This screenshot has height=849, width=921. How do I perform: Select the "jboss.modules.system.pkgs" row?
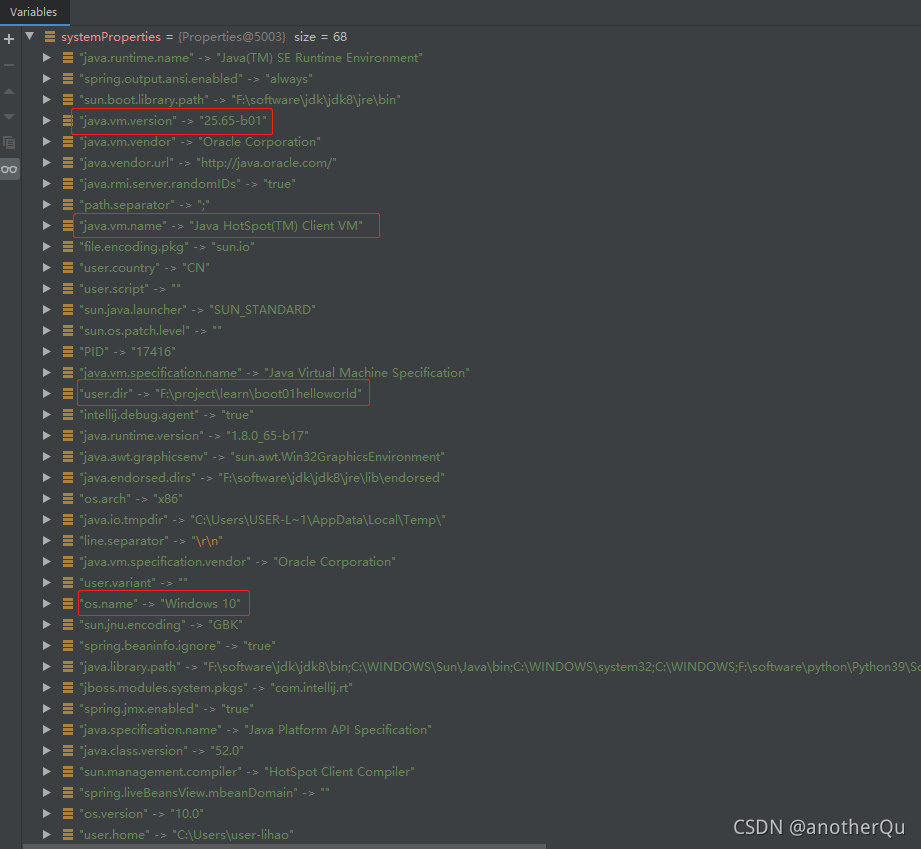click(x=216, y=688)
